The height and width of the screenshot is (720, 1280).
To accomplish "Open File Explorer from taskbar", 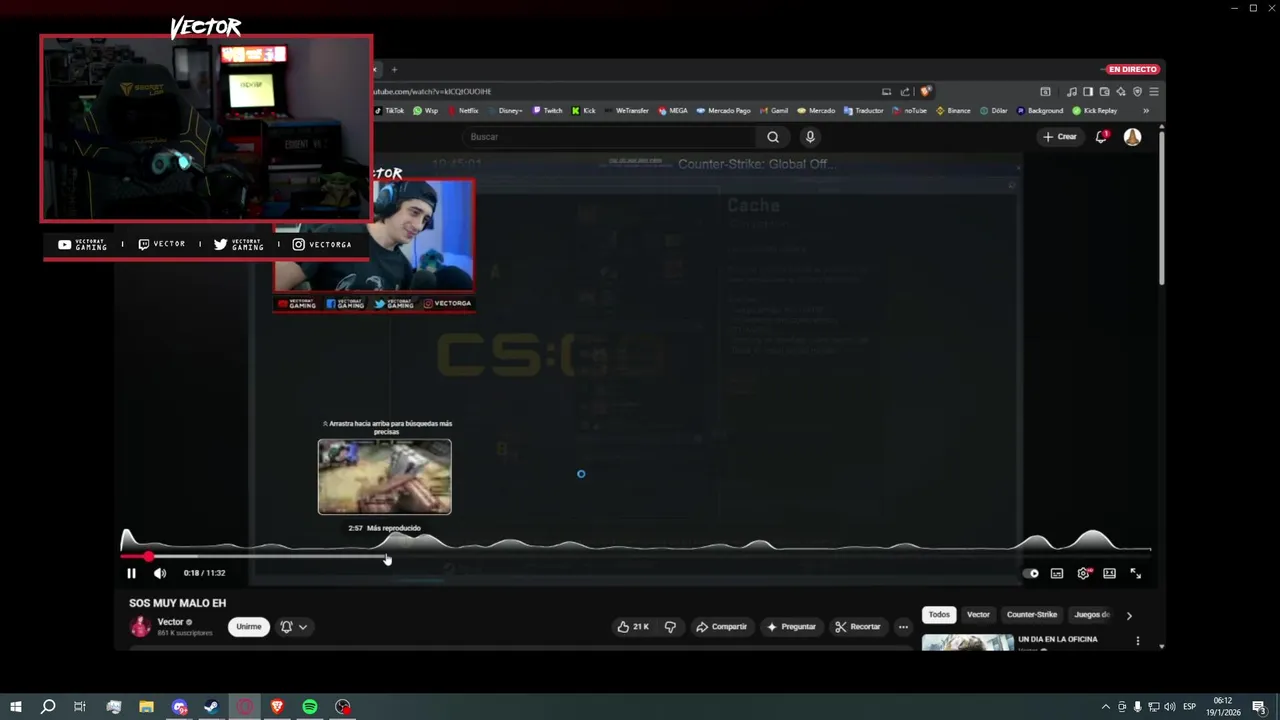I will pyautogui.click(x=146, y=707).
